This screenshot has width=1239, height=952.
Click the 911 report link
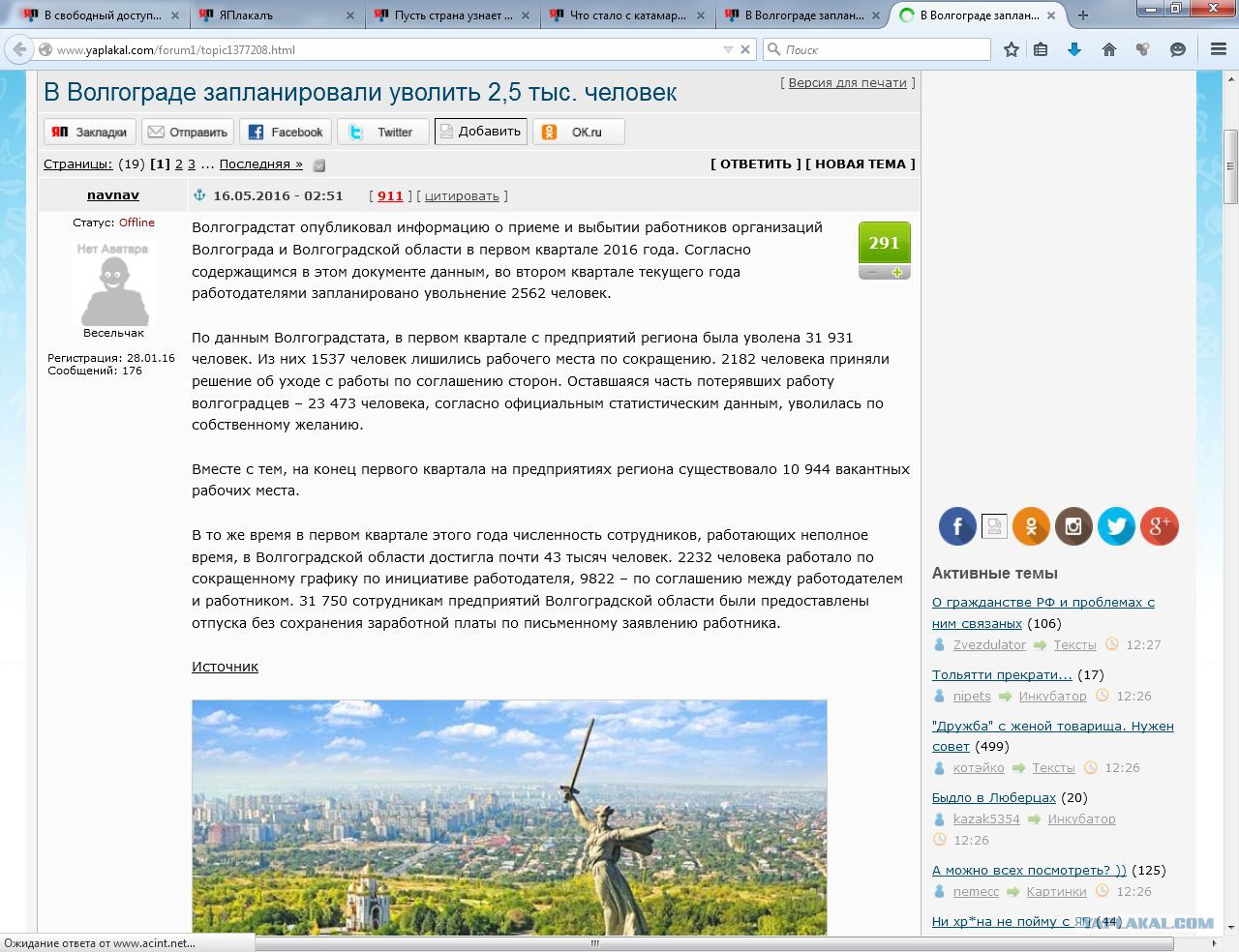click(390, 195)
